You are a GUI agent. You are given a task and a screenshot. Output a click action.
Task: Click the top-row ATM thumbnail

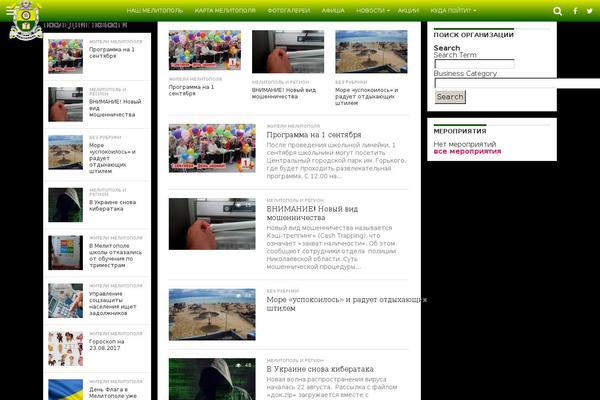point(288,52)
